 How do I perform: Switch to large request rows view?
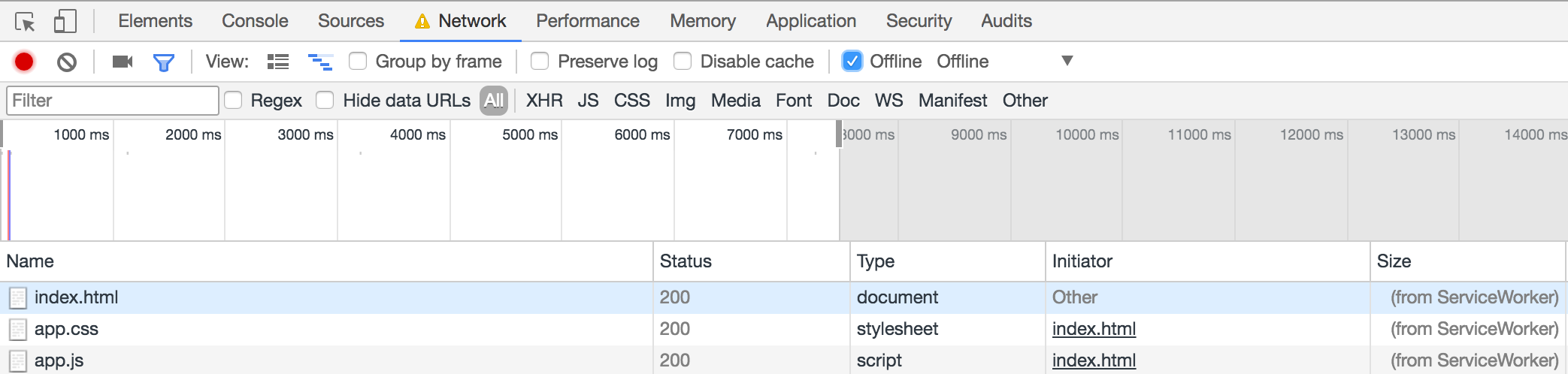278,62
